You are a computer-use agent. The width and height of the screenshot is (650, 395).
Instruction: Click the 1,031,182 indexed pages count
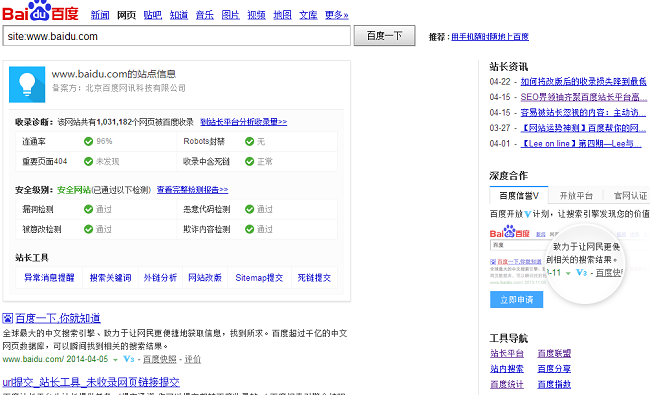click(114, 122)
